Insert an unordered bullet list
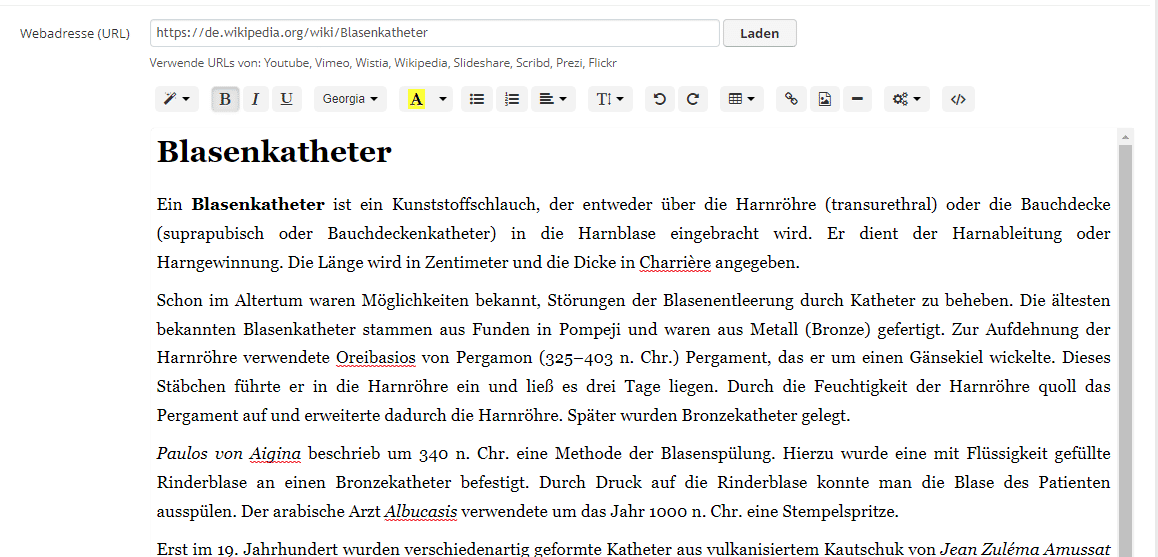This screenshot has width=1158, height=557. pyautogui.click(x=477, y=99)
